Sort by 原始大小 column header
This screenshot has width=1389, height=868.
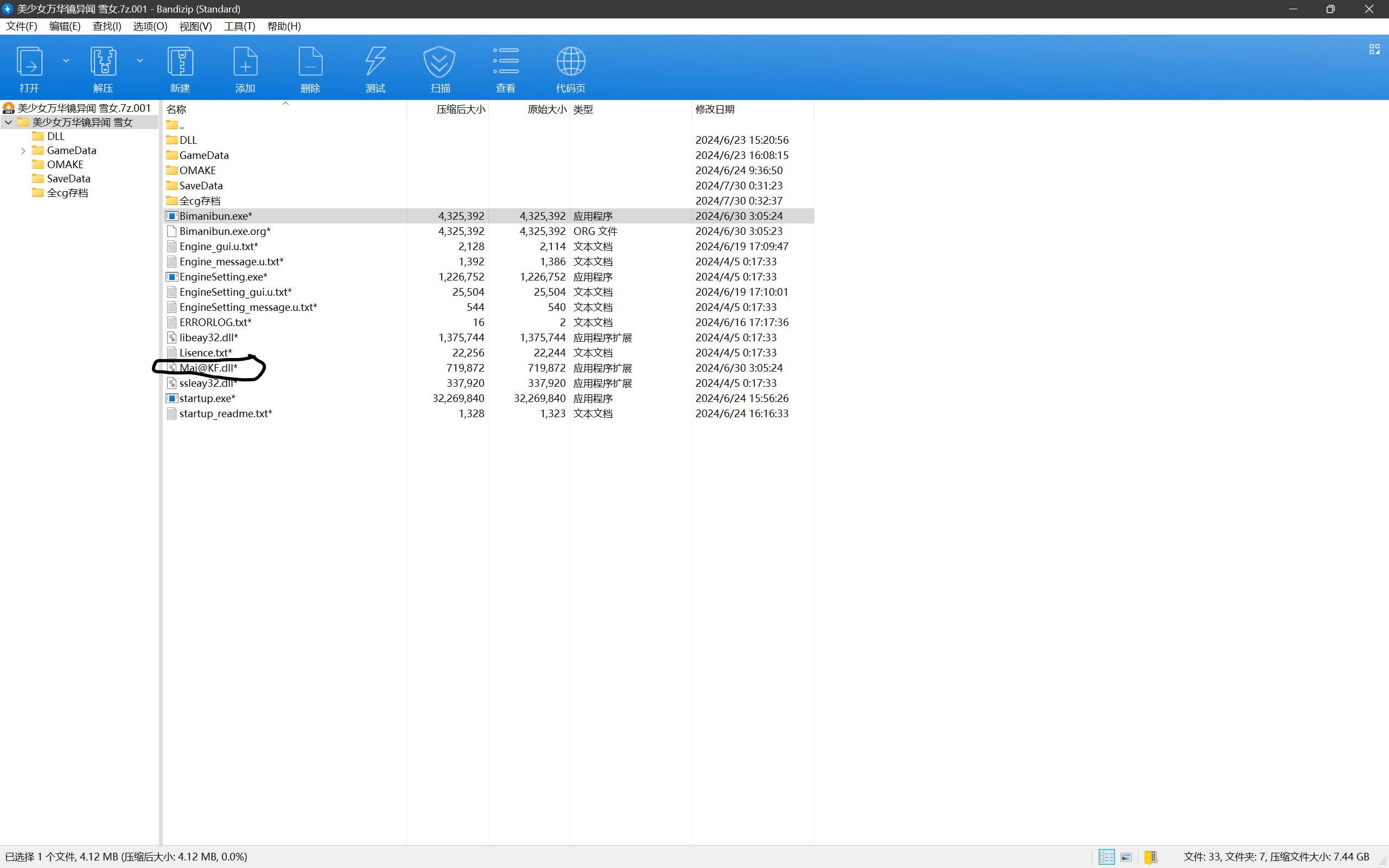coord(547,109)
